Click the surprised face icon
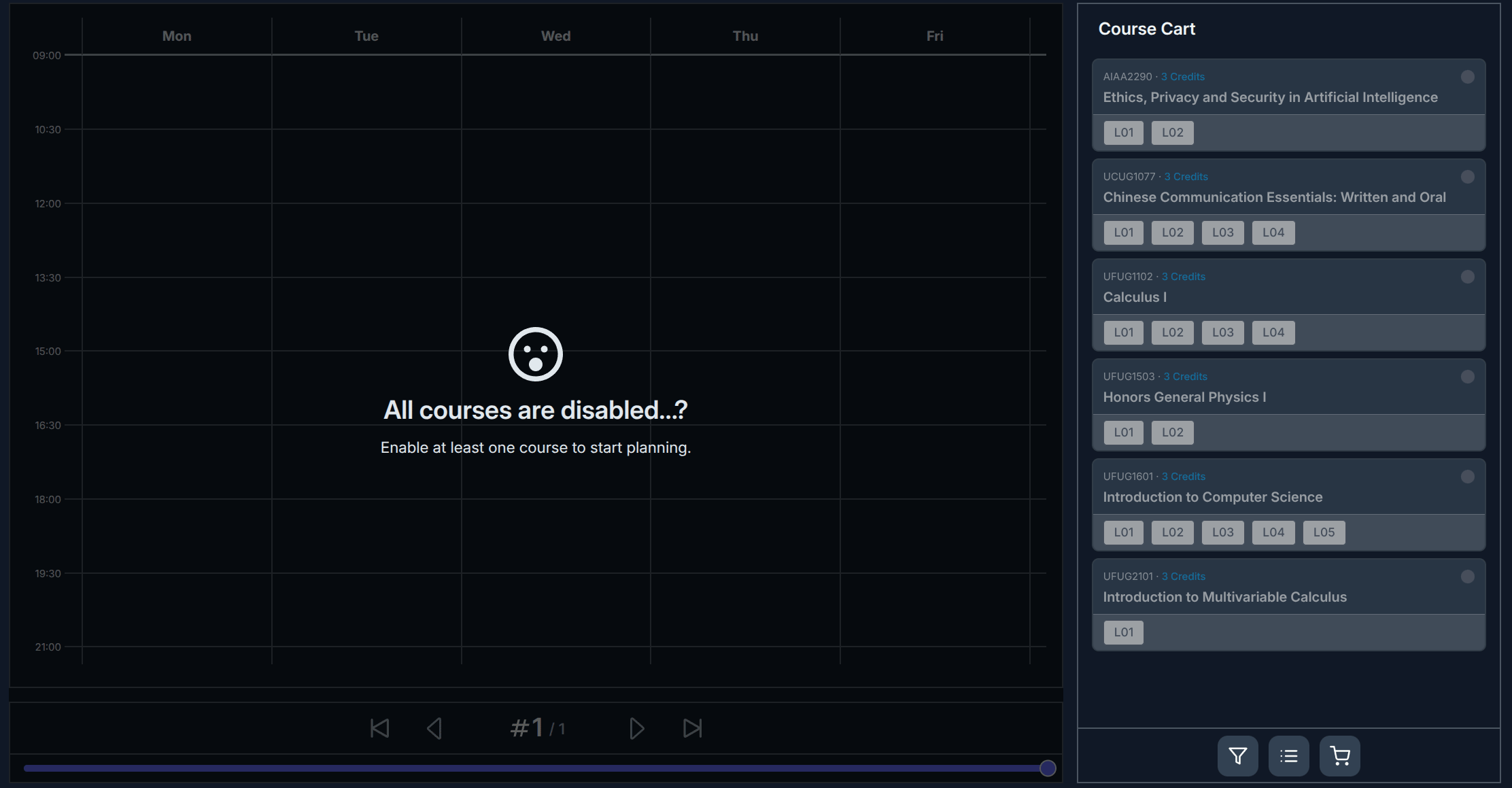Image resolution: width=1512 pixels, height=788 pixels. [536, 354]
